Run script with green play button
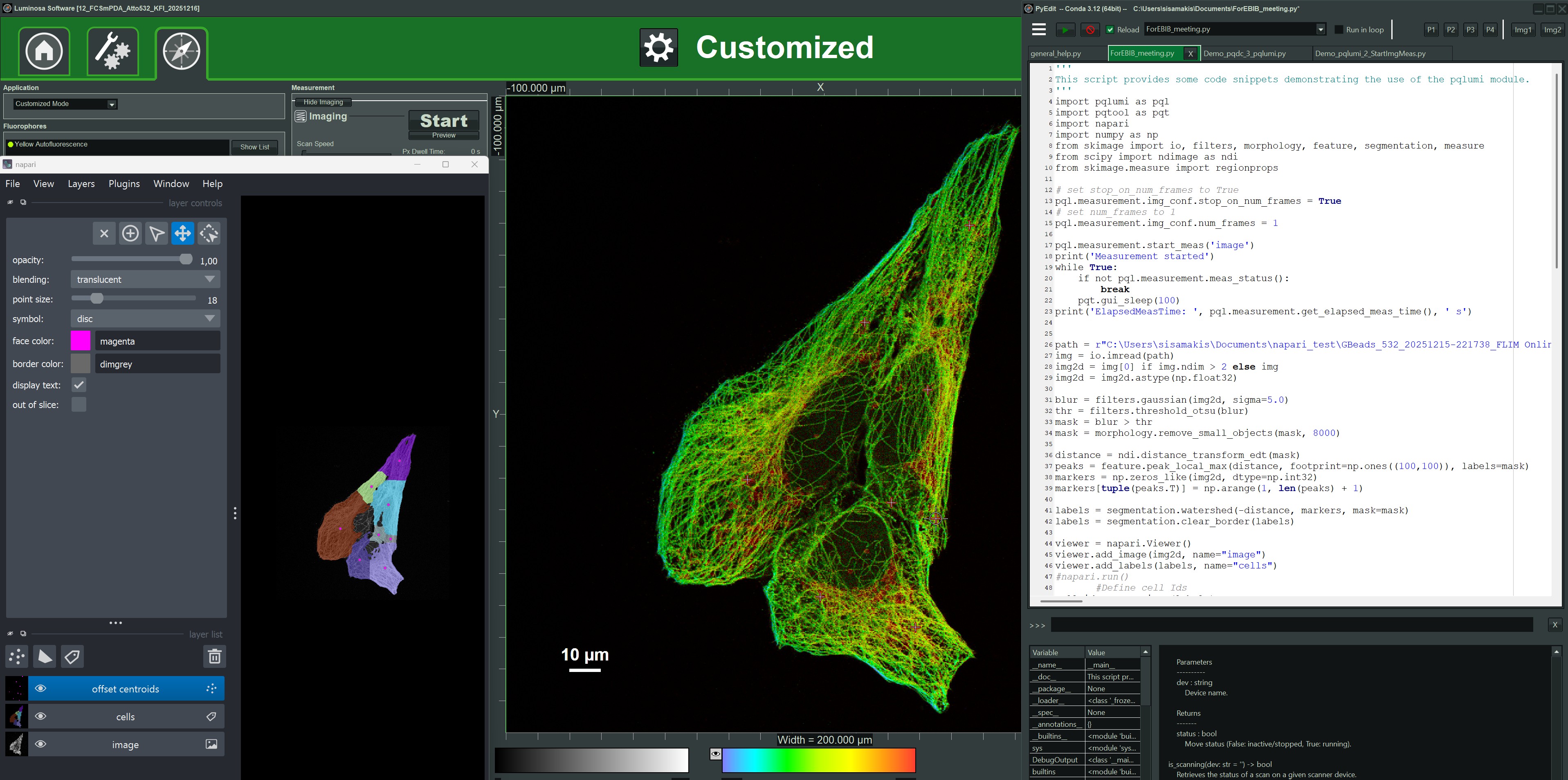 click(x=1065, y=29)
